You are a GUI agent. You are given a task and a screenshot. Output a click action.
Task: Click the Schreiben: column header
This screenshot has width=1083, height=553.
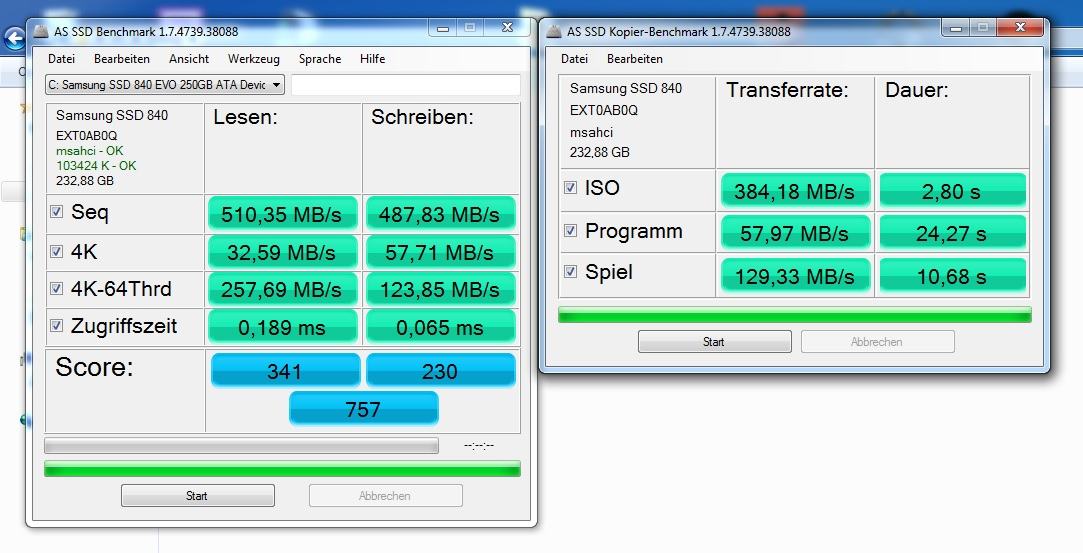pyautogui.click(x=422, y=117)
